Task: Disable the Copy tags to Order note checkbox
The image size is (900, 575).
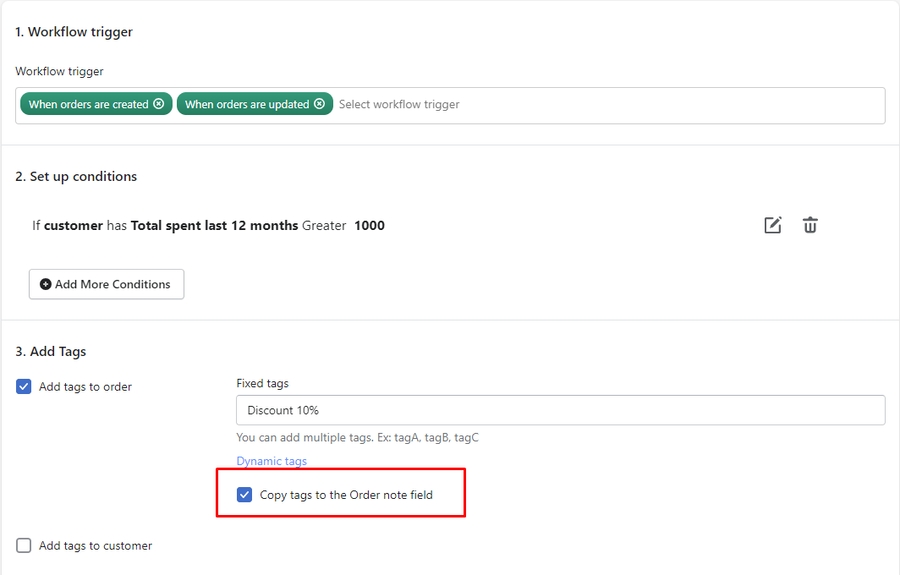Action: tap(244, 494)
